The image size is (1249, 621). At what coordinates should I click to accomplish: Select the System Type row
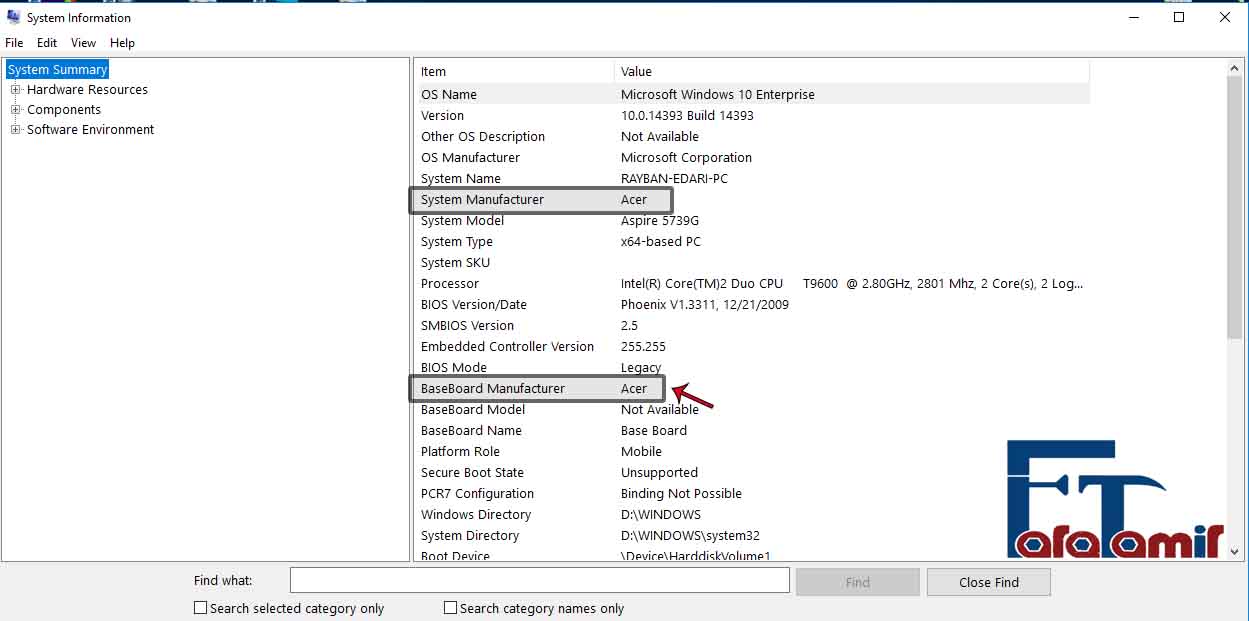click(x=753, y=241)
